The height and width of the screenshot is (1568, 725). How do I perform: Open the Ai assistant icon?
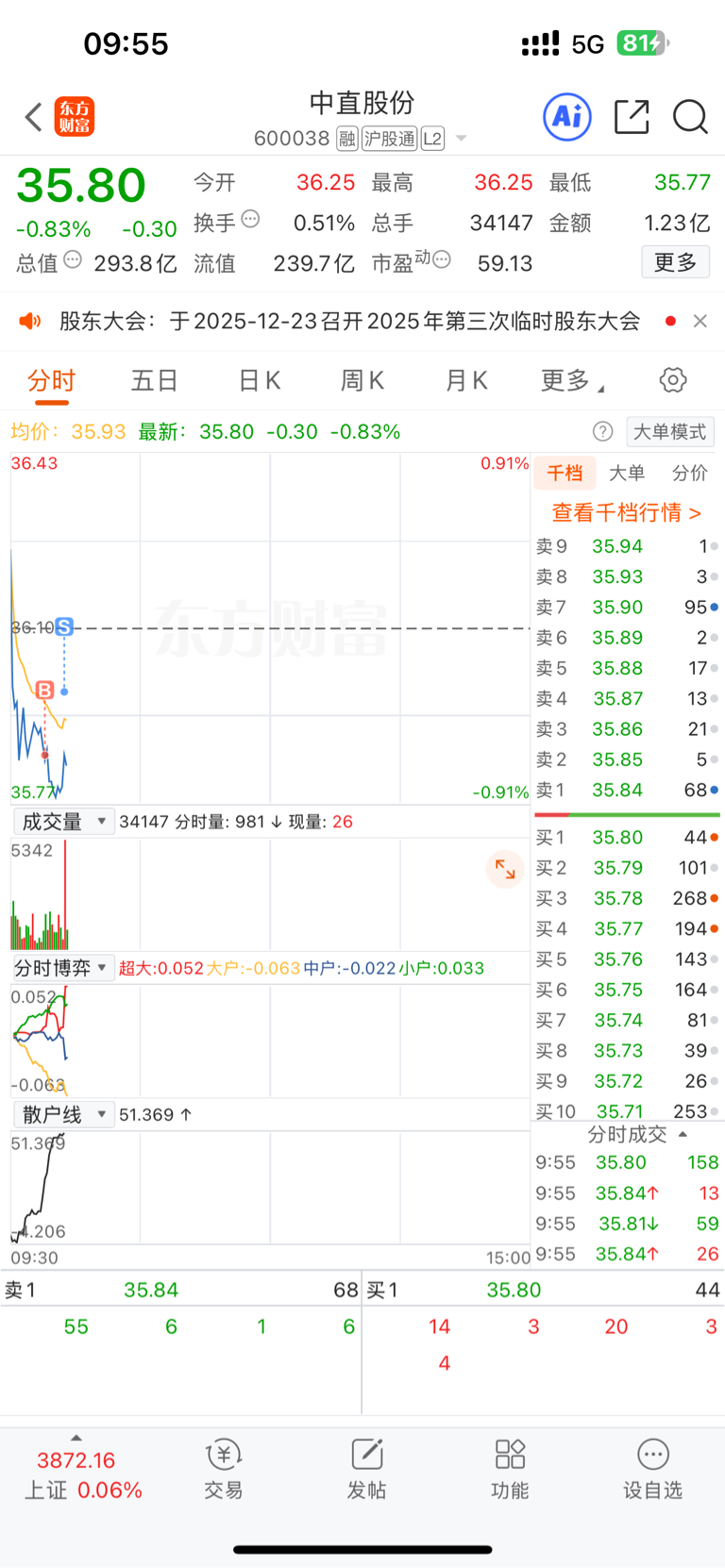tap(567, 117)
